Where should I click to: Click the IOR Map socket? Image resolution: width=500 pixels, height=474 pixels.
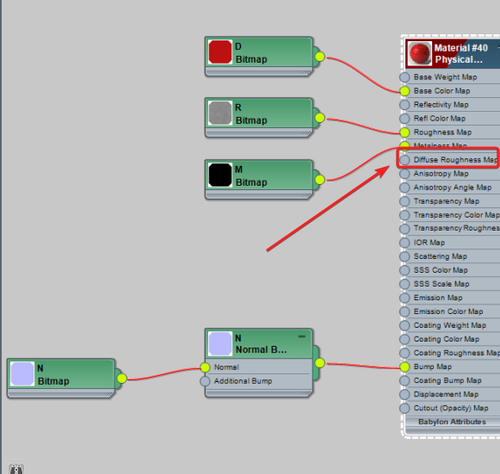(405, 243)
